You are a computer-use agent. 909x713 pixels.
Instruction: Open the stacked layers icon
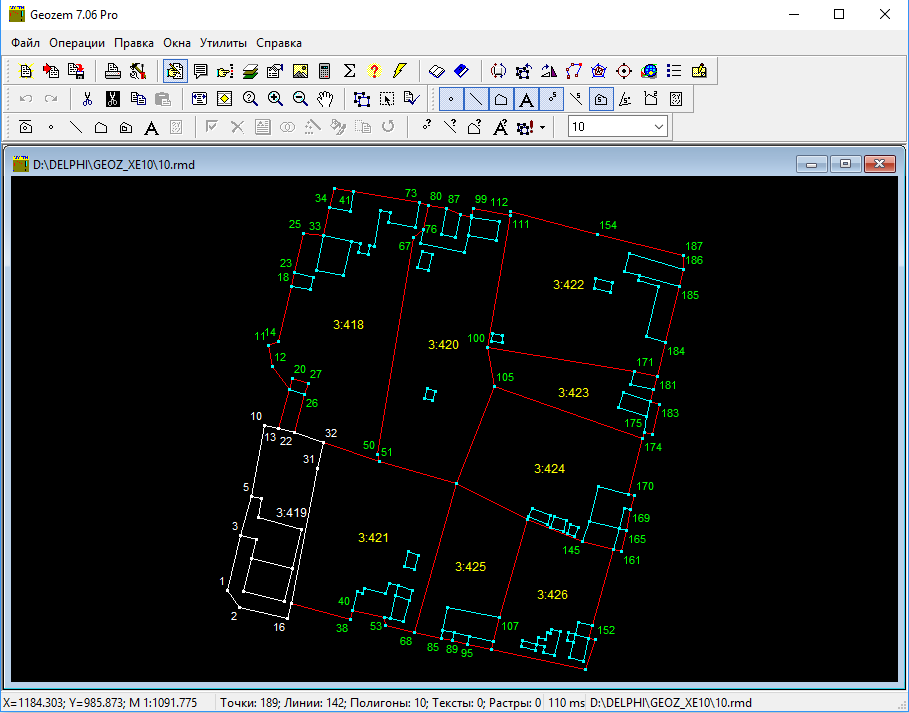click(x=250, y=71)
